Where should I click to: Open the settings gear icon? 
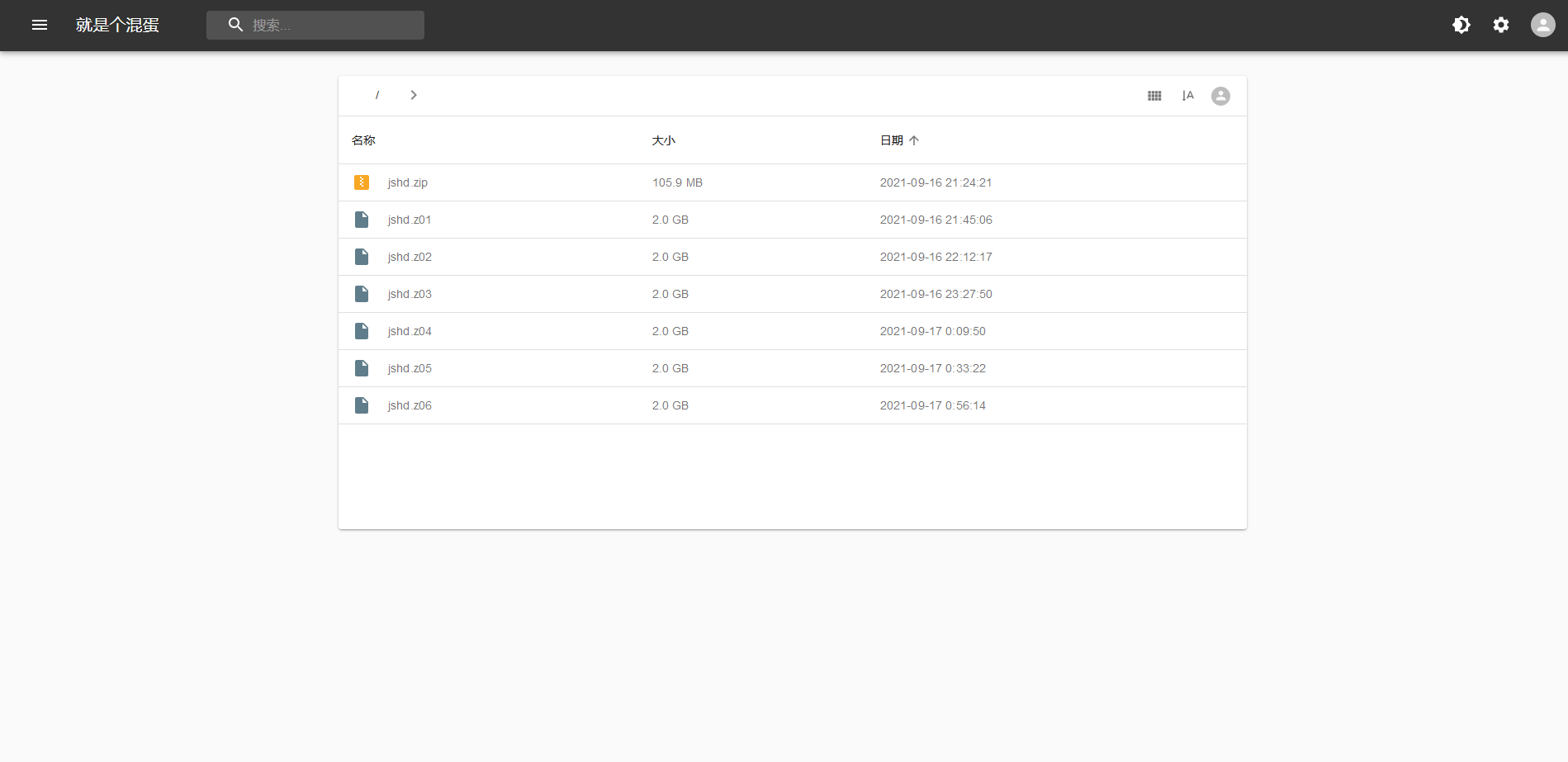(x=1500, y=25)
